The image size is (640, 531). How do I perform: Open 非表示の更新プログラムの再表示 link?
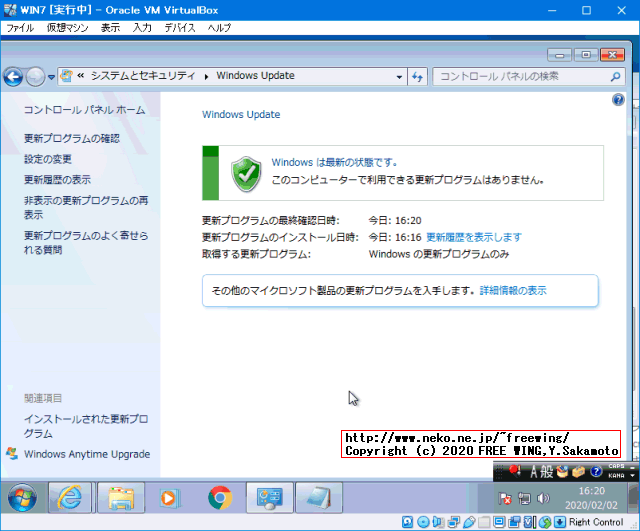pyautogui.click(x=86, y=207)
